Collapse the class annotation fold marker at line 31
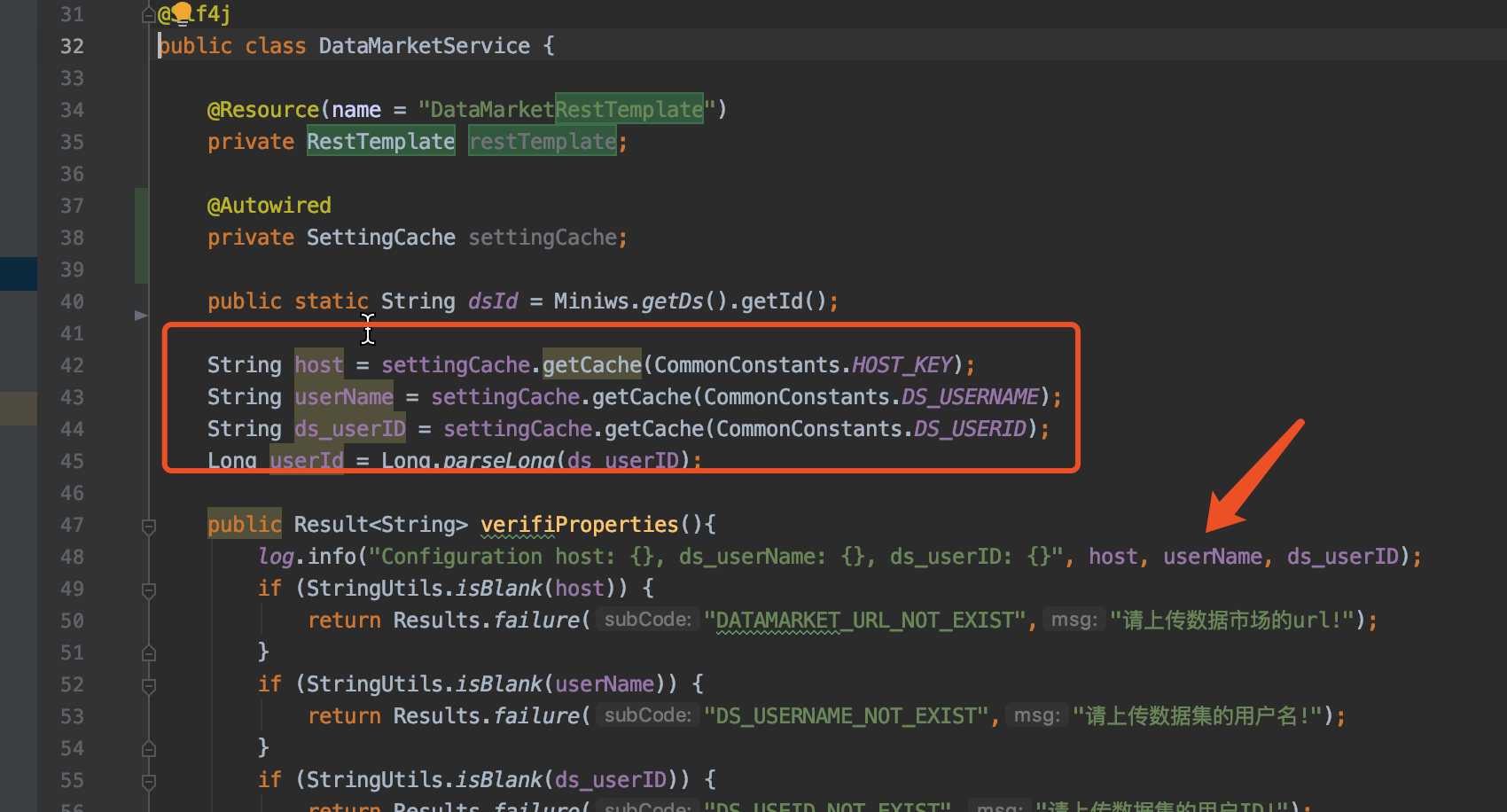This screenshot has height=812, width=1507. (x=148, y=14)
